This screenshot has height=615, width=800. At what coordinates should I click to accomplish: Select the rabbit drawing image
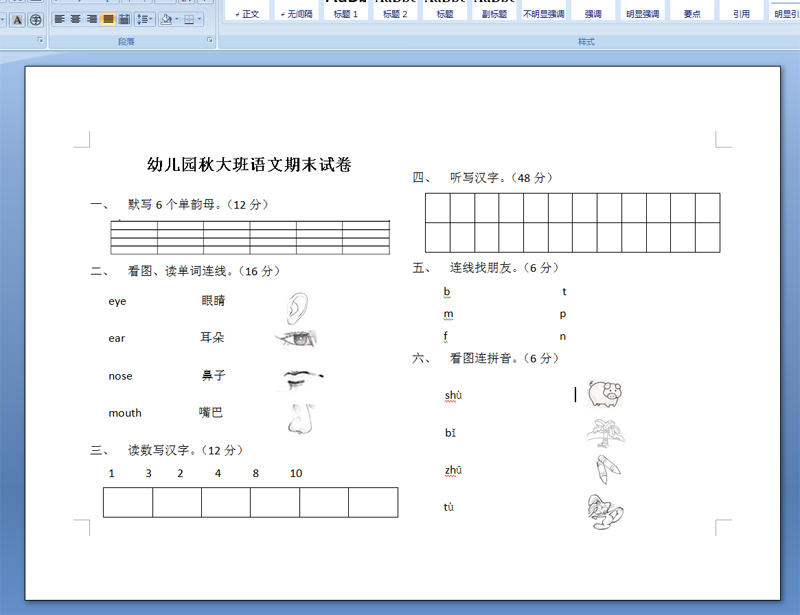(x=605, y=512)
